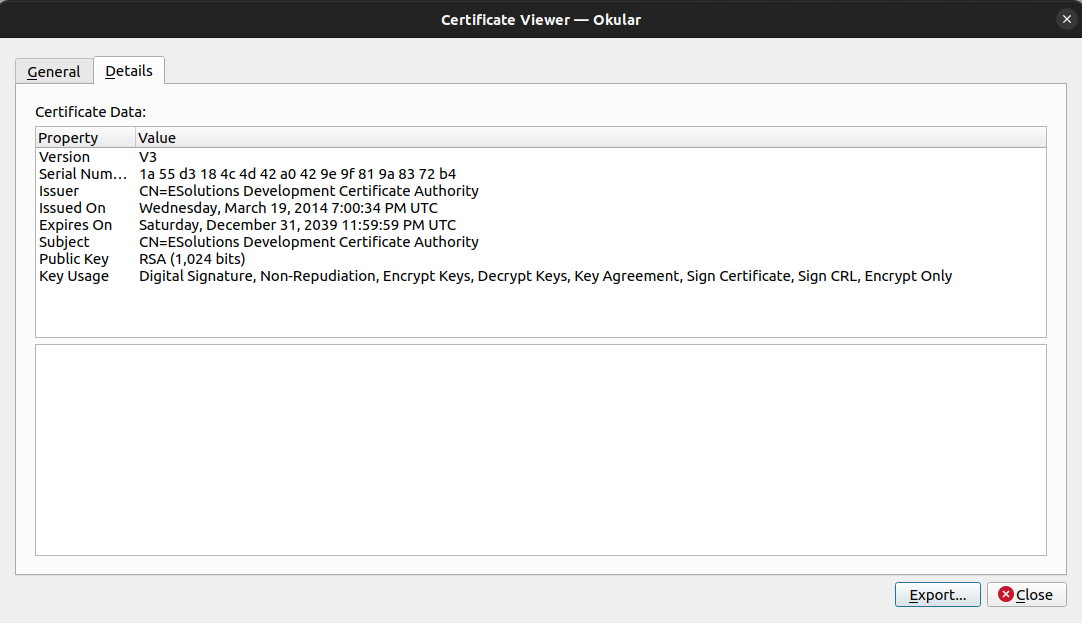Close the dialog via the title bar X
The width and height of the screenshot is (1082, 623).
pos(1066,19)
